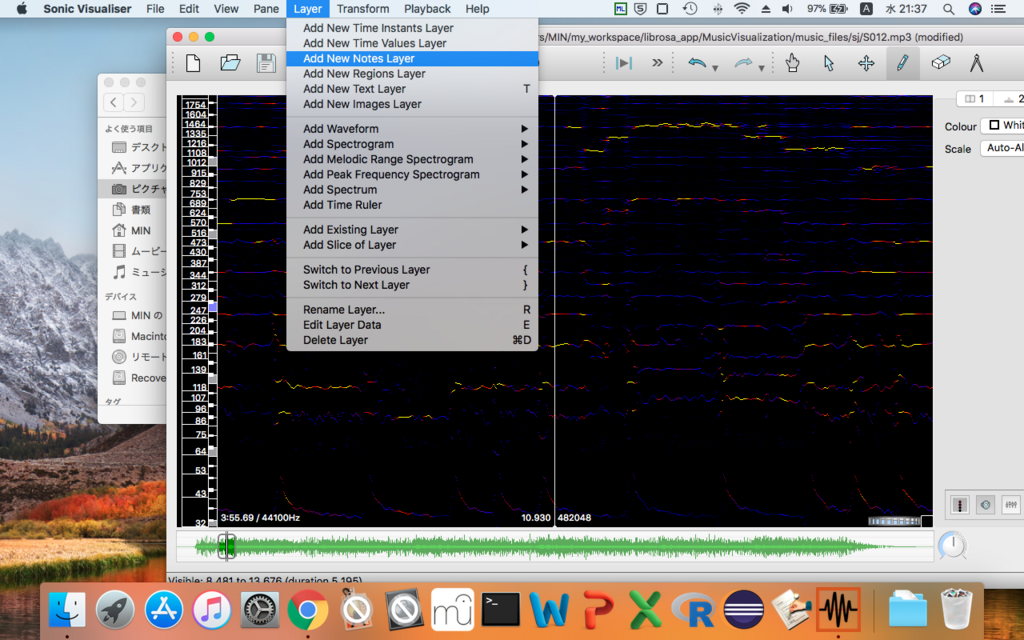Choose Switch to Previous Layer
The image size is (1024, 640).
(412, 270)
